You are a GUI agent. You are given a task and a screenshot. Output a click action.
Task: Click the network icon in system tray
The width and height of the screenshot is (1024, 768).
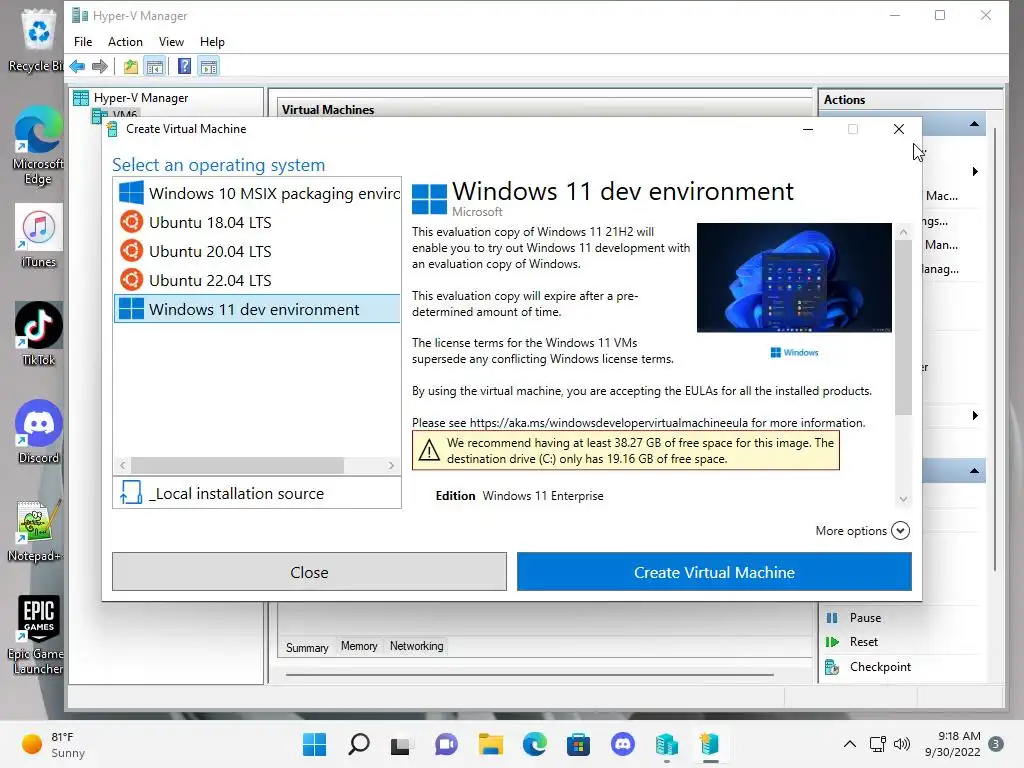[x=877, y=744]
